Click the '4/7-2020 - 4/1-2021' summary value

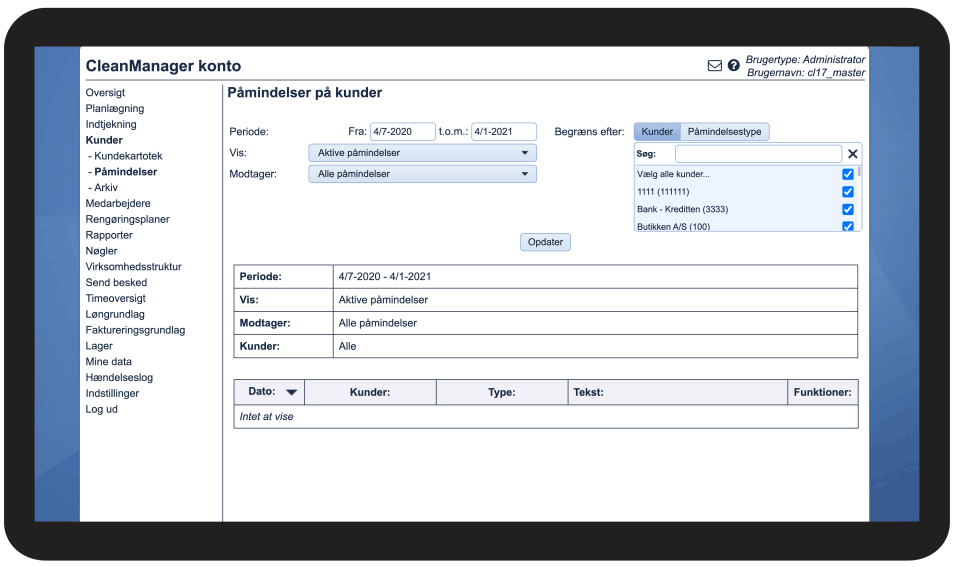(x=385, y=276)
